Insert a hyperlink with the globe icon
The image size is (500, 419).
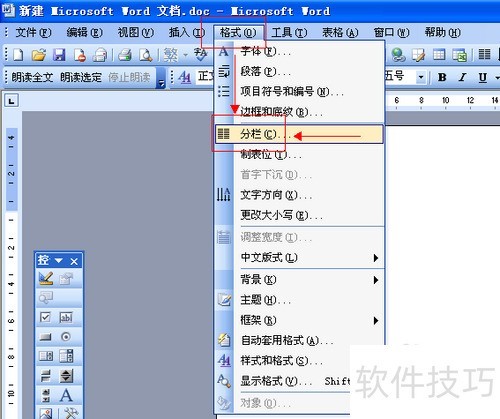click(x=399, y=55)
